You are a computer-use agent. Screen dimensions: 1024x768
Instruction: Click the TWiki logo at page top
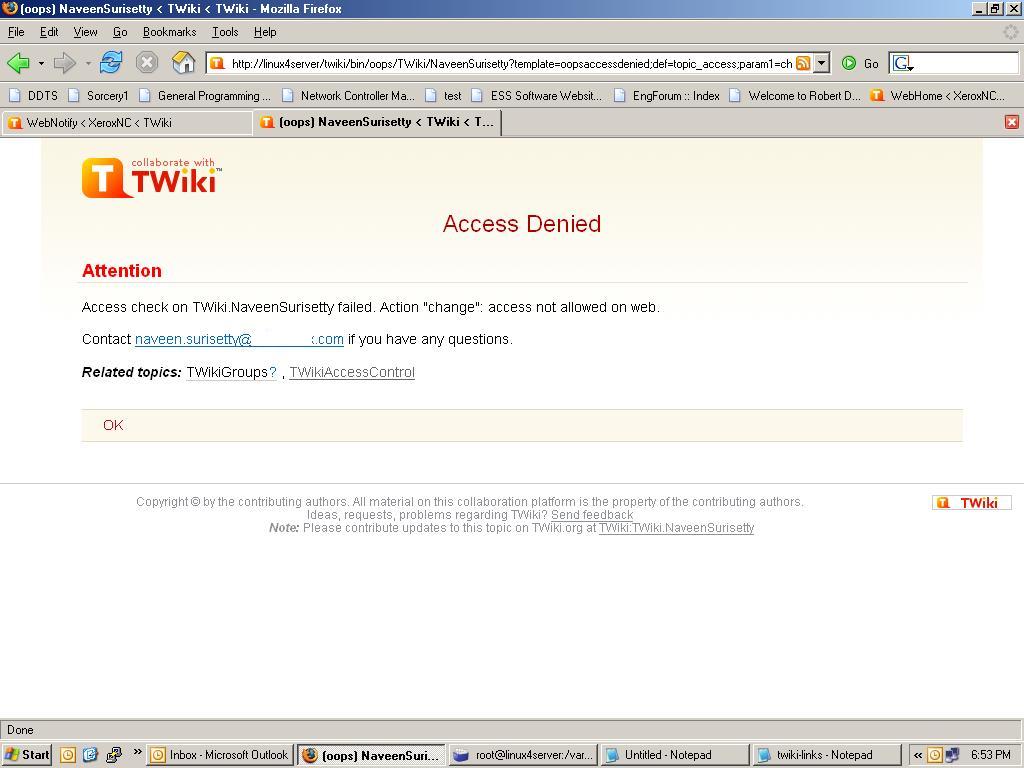pos(150,177)
